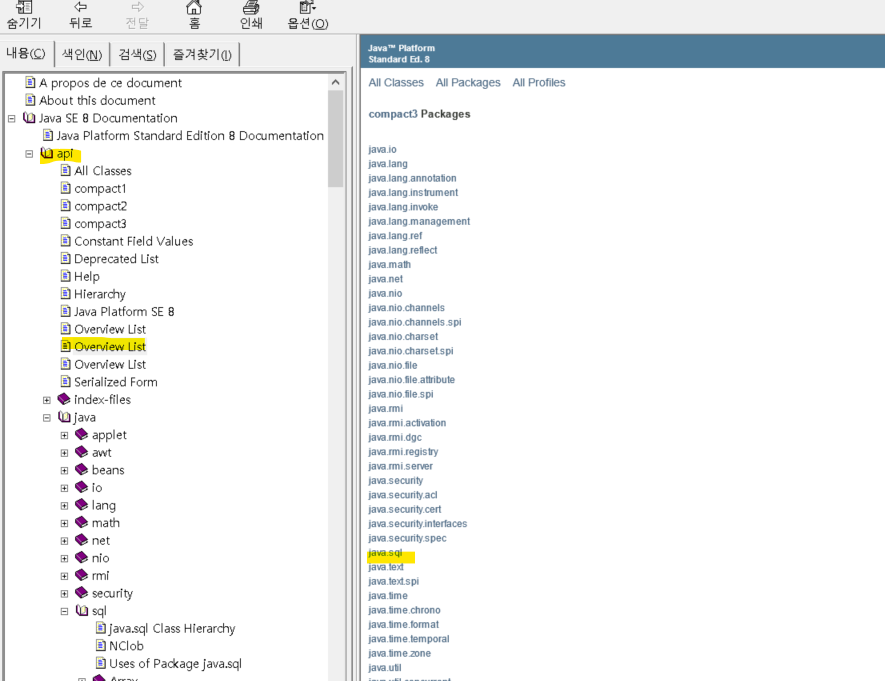
Task: Click the closed book icon for nio
Action: point(82,557)
